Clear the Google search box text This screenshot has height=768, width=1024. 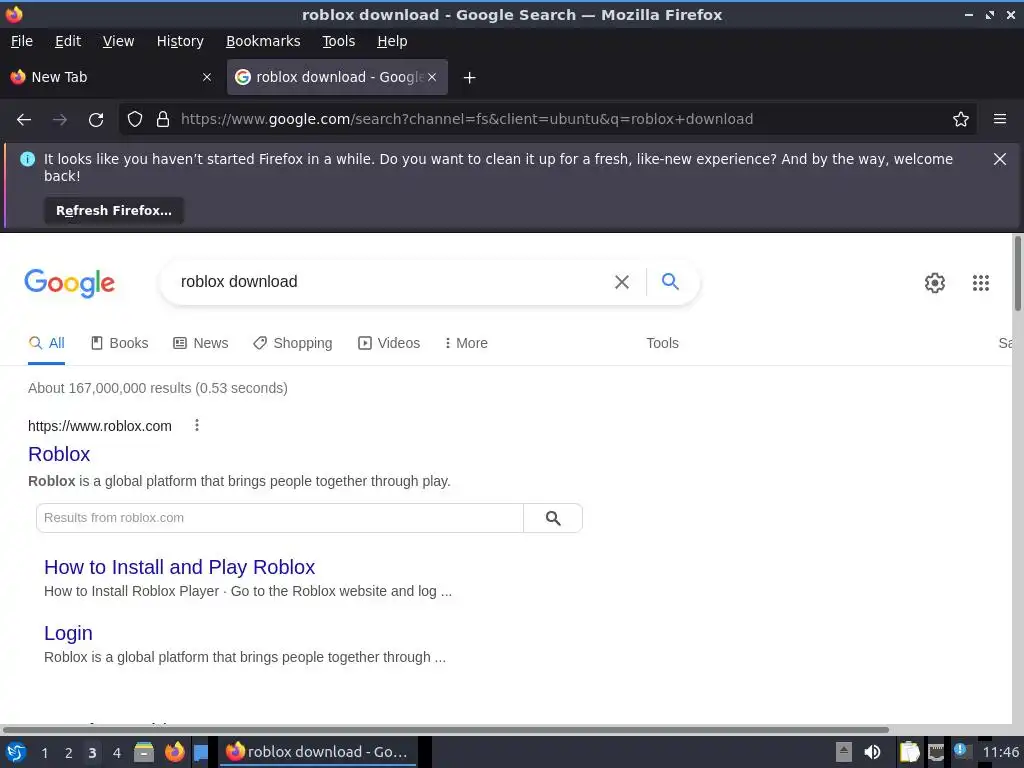(x=622, y=281)
